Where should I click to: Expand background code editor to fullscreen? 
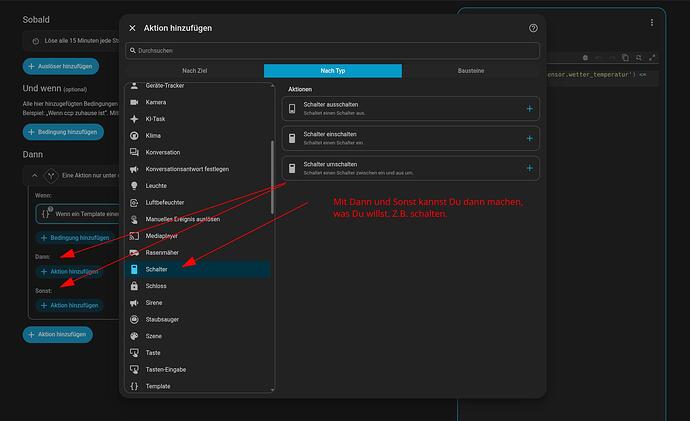tap(652, 58)
